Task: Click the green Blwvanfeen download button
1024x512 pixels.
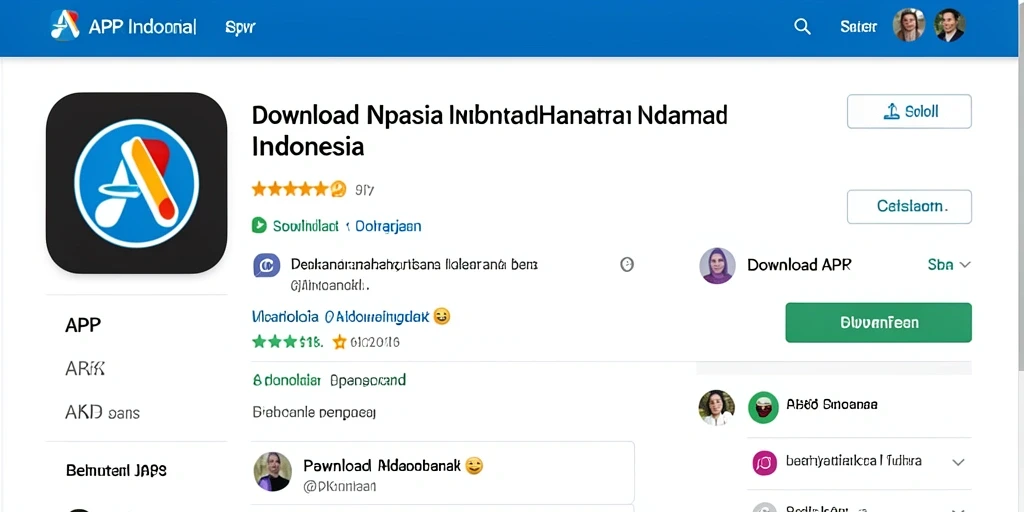Action: (878, 323)
